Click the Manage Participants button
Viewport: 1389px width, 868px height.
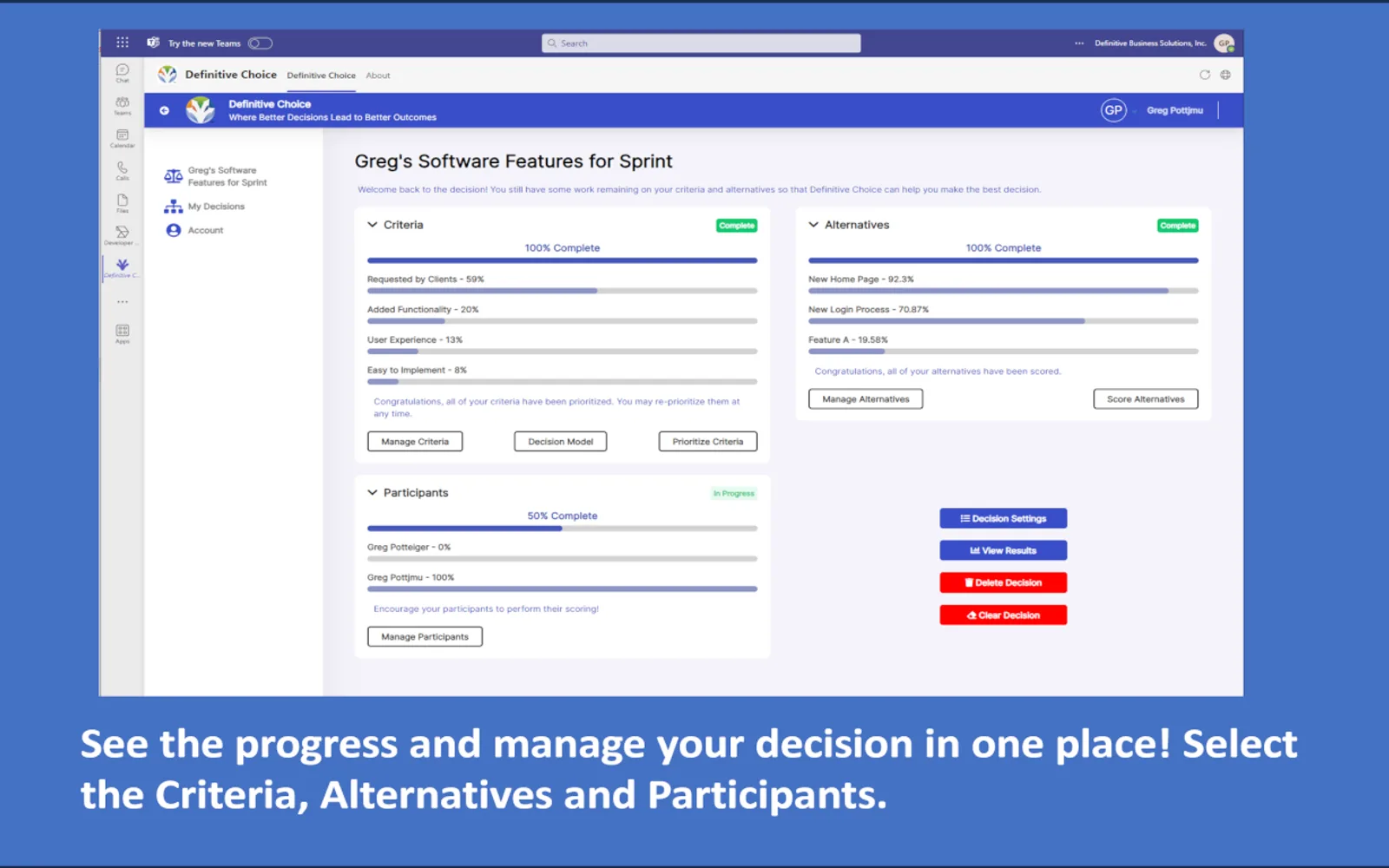click(425, 637)
